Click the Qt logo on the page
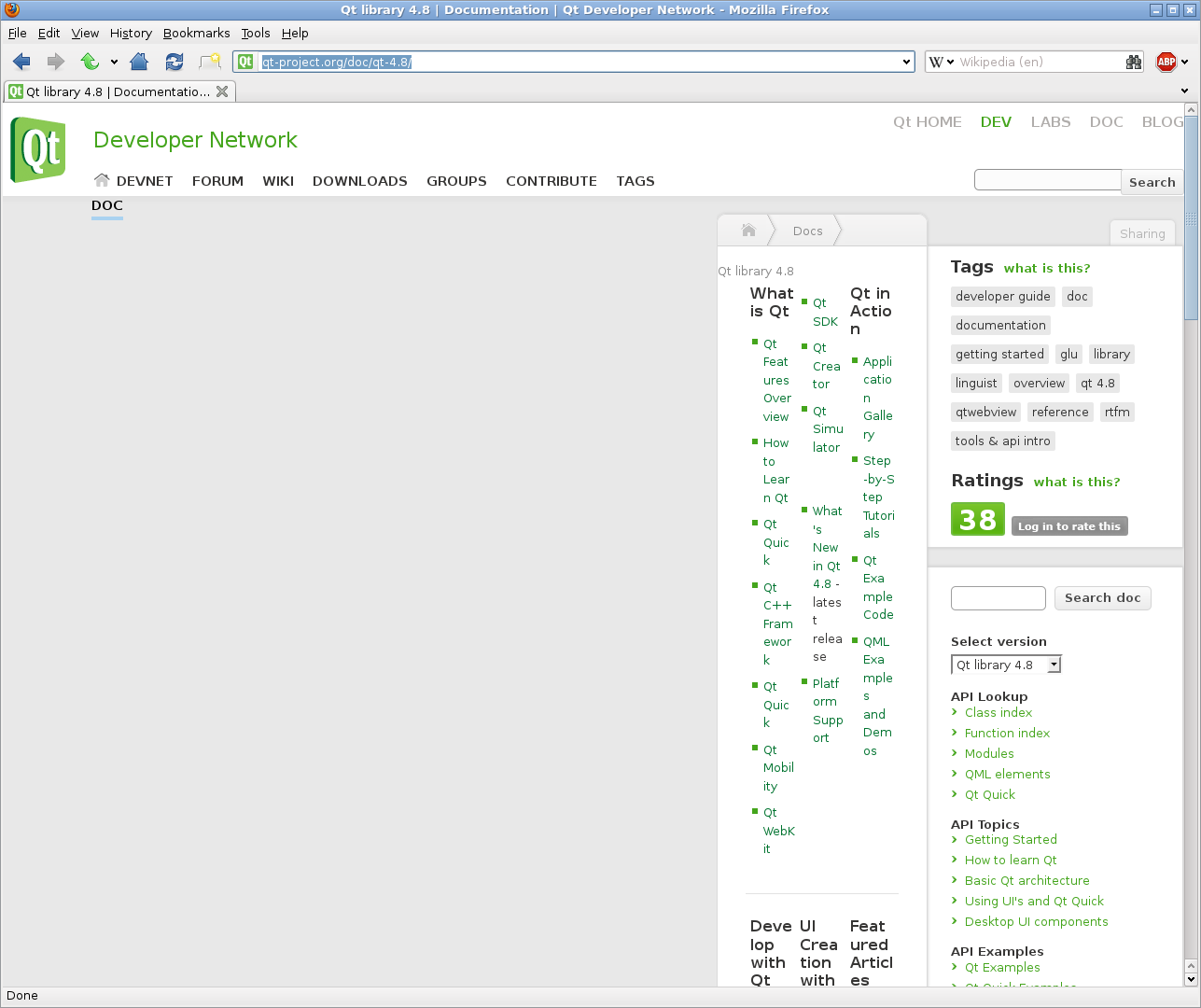The height and width of the screenshot is (1008, 1201). pyautogui.click(x=38, y=149)
